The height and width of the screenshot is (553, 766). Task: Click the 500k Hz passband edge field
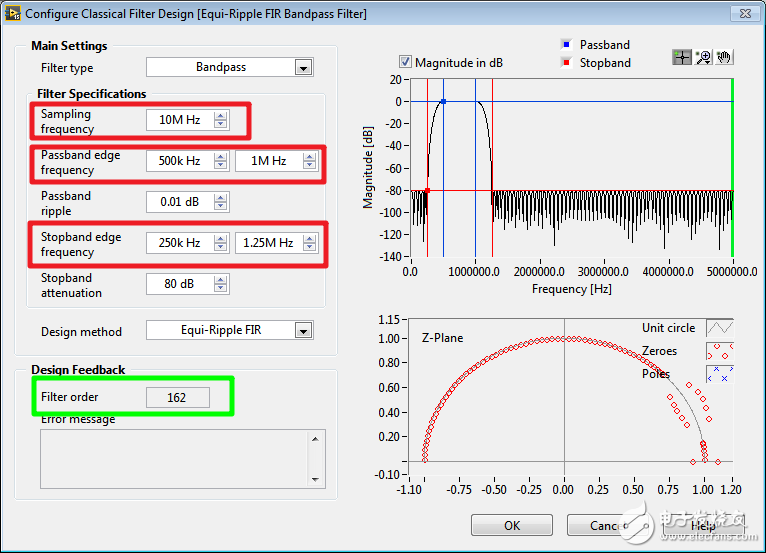coord(179,161)
